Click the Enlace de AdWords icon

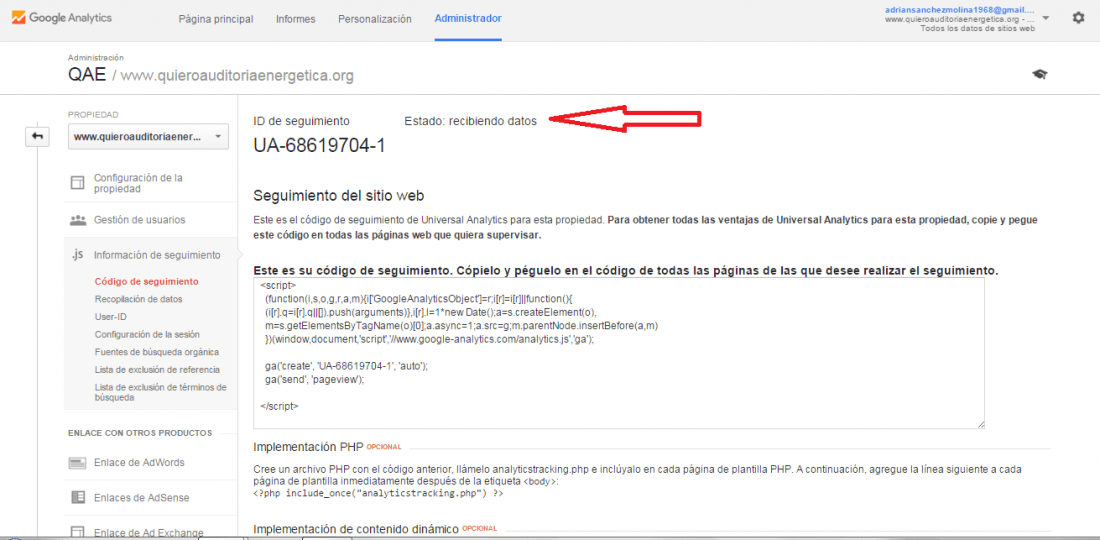click(x=77, y=463)
